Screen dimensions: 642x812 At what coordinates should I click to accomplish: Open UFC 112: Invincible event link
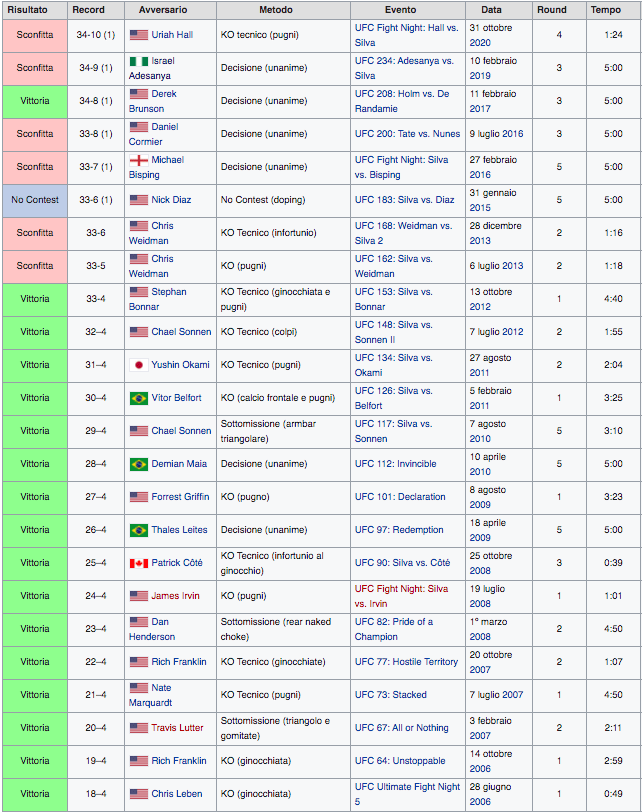coord(395,464)
